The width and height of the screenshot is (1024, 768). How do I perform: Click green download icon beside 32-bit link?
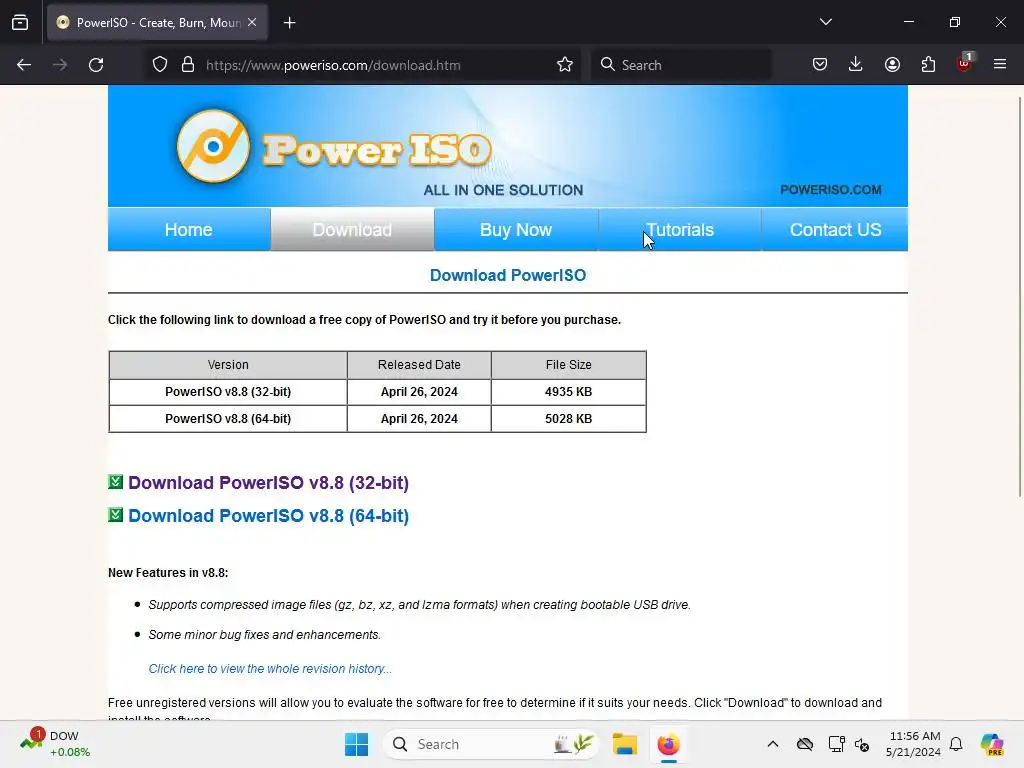click(116, 482)
